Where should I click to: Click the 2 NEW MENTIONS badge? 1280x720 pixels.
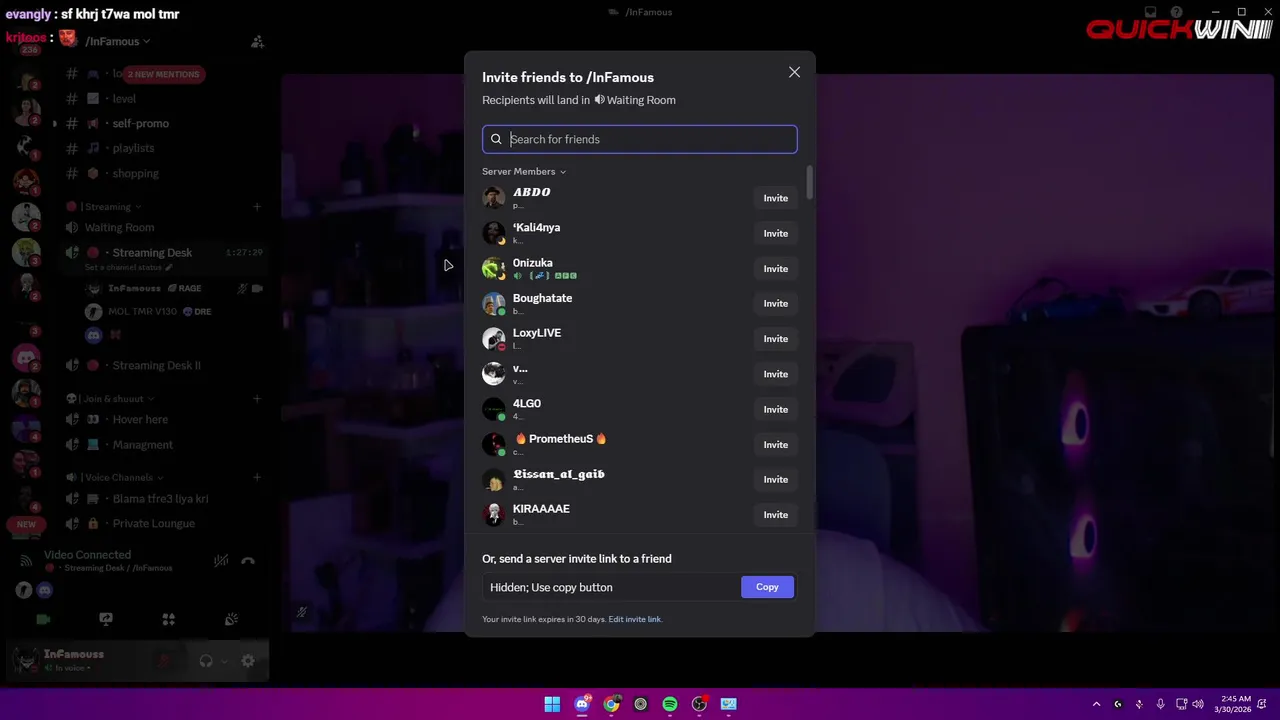pyautogui.click(x=164, y=74)
